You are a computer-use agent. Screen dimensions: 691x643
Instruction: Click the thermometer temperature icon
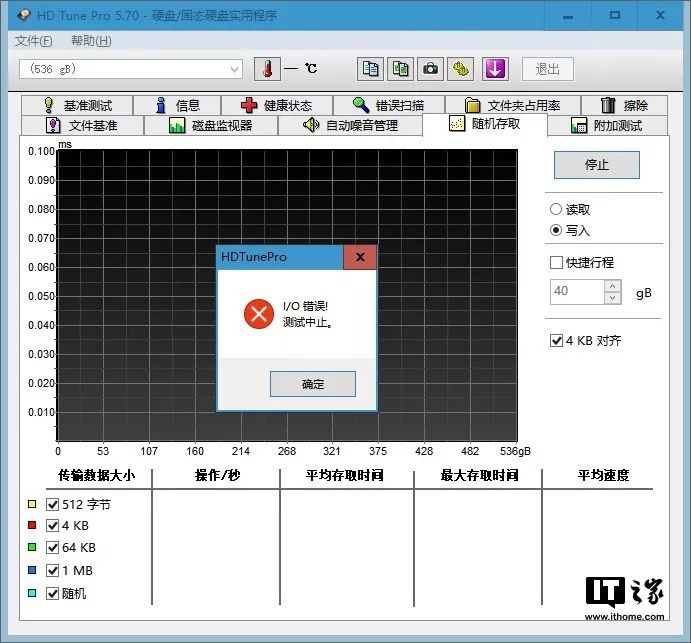tap(267, 69)
